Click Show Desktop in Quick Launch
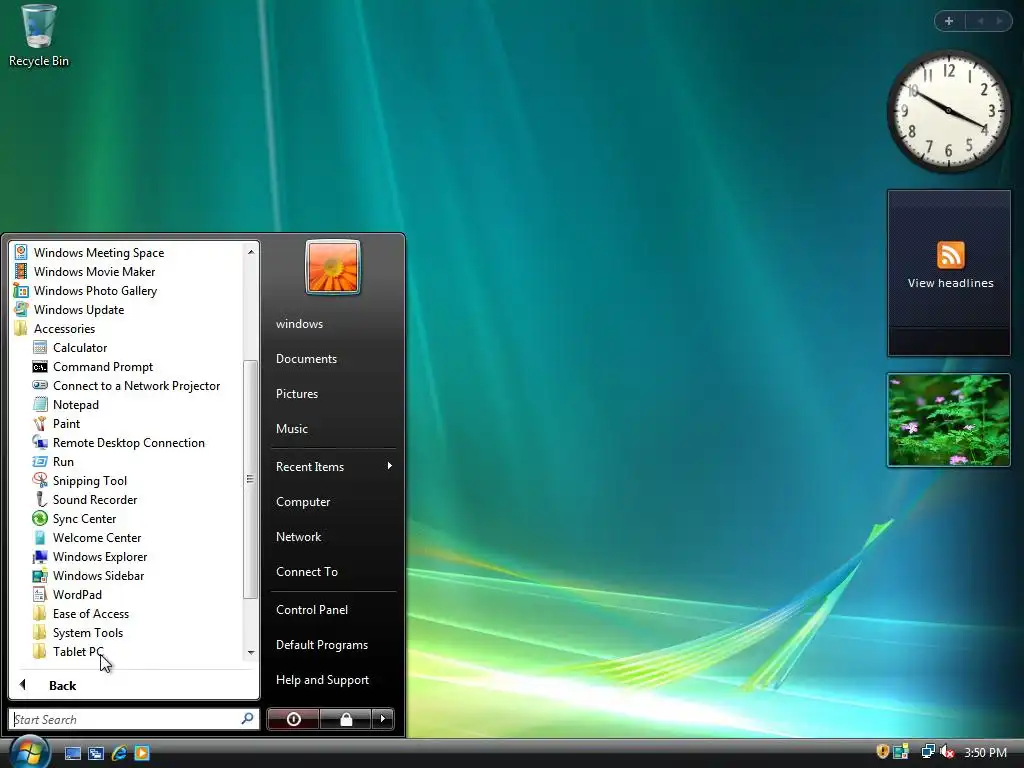The width and height of the screenshot is (1024, 768). 72,753
